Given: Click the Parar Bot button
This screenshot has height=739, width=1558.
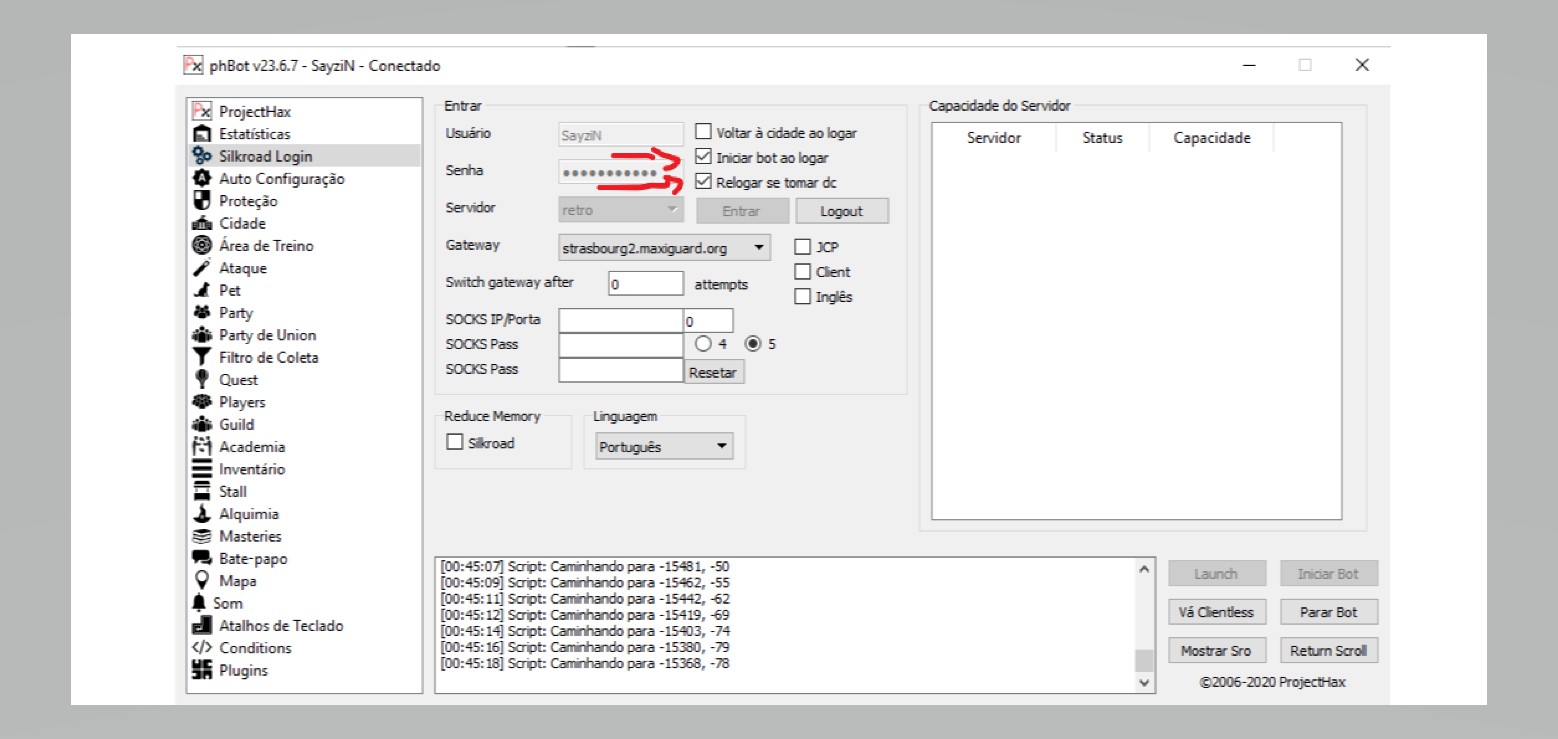Looking at the screenshot, I should click(1328, 612).
